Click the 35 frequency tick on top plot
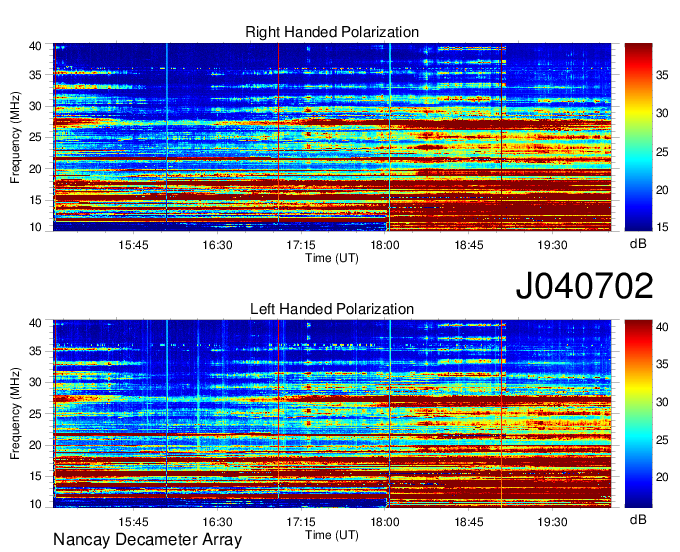Image resolution: width=680 pixels, height=552 pixels. 35,75
